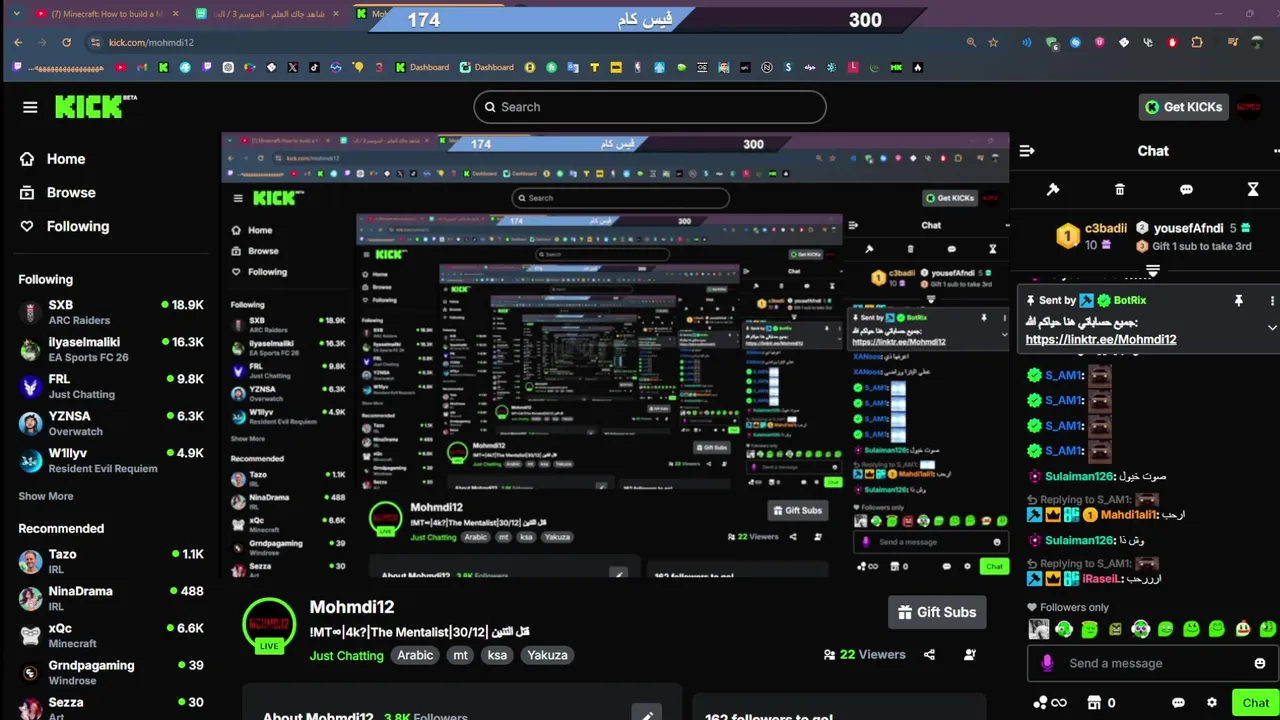Open the chat shop storefront icon
The width and height of the screenshot is (1280, 720).
tap(1094, 703)
